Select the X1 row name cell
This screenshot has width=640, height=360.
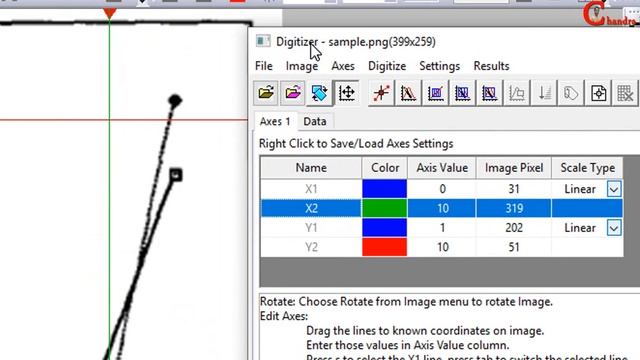[x=311, y=189]
